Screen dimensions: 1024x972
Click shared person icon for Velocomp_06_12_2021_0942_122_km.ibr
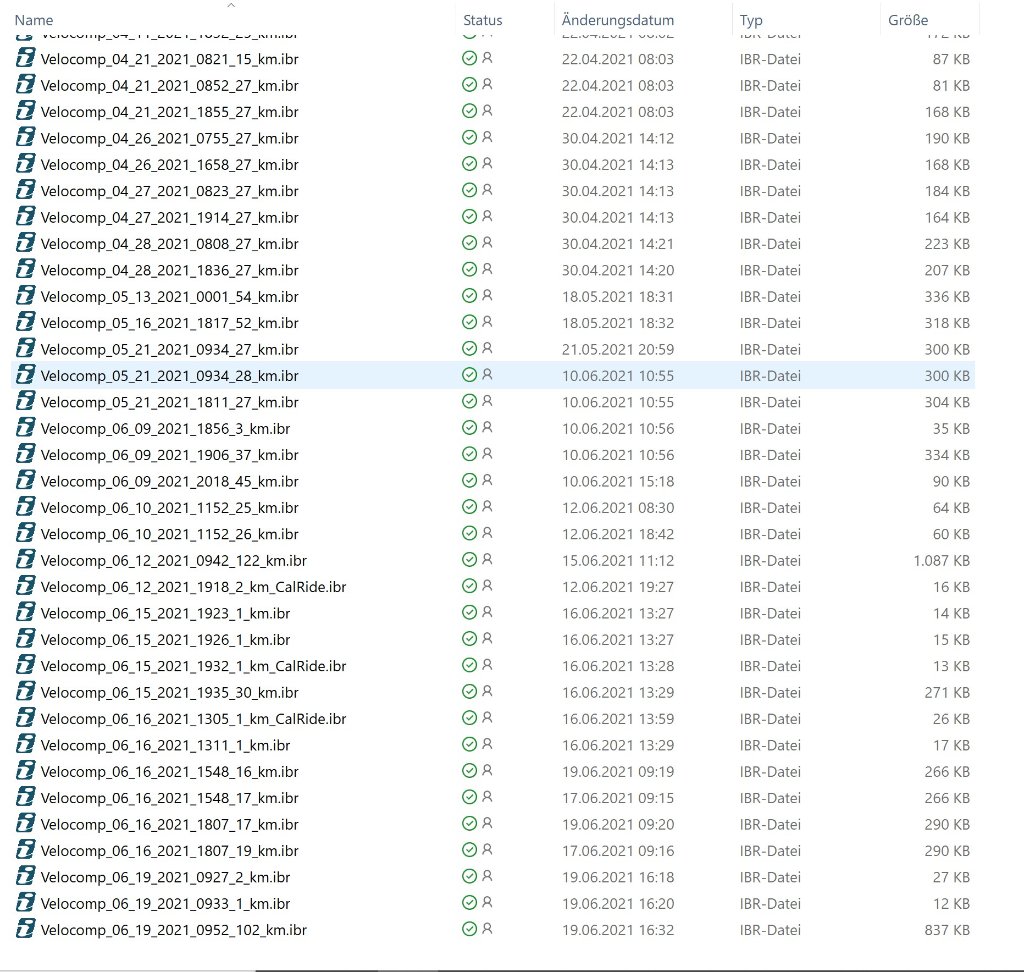pos(487,559)
